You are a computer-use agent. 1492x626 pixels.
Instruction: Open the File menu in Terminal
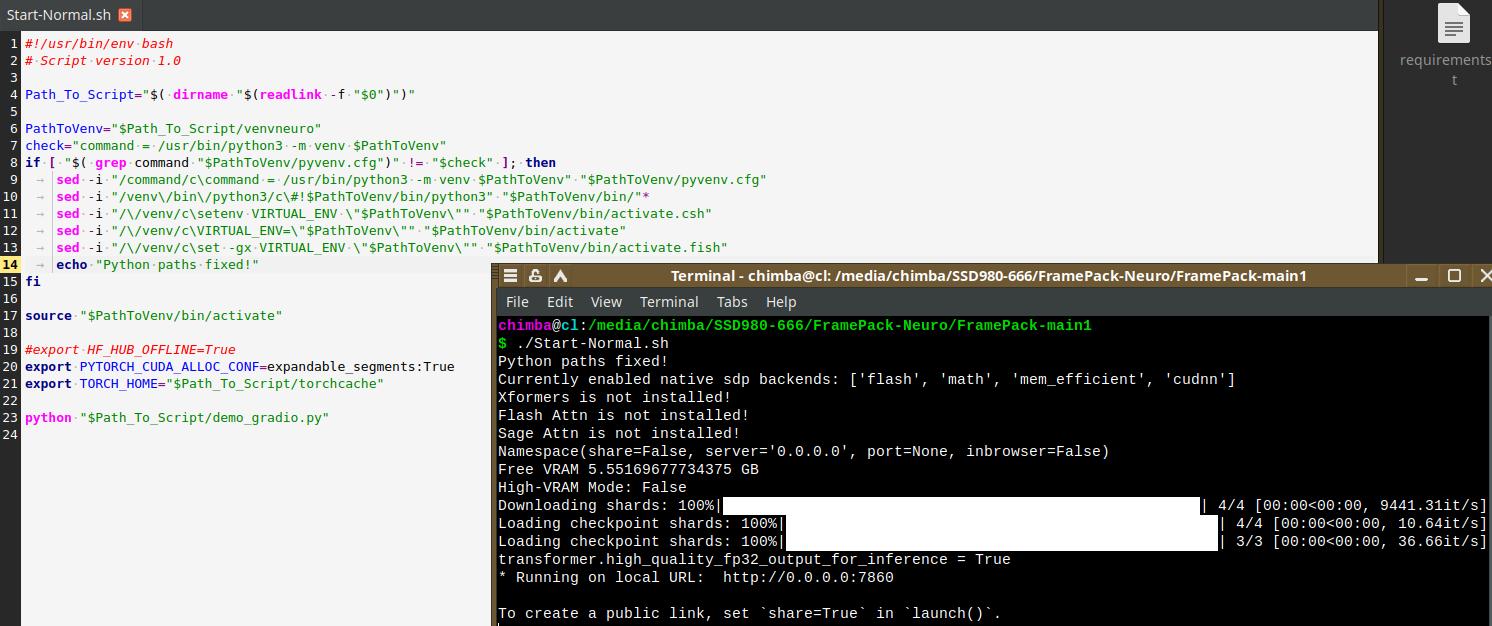517,302
